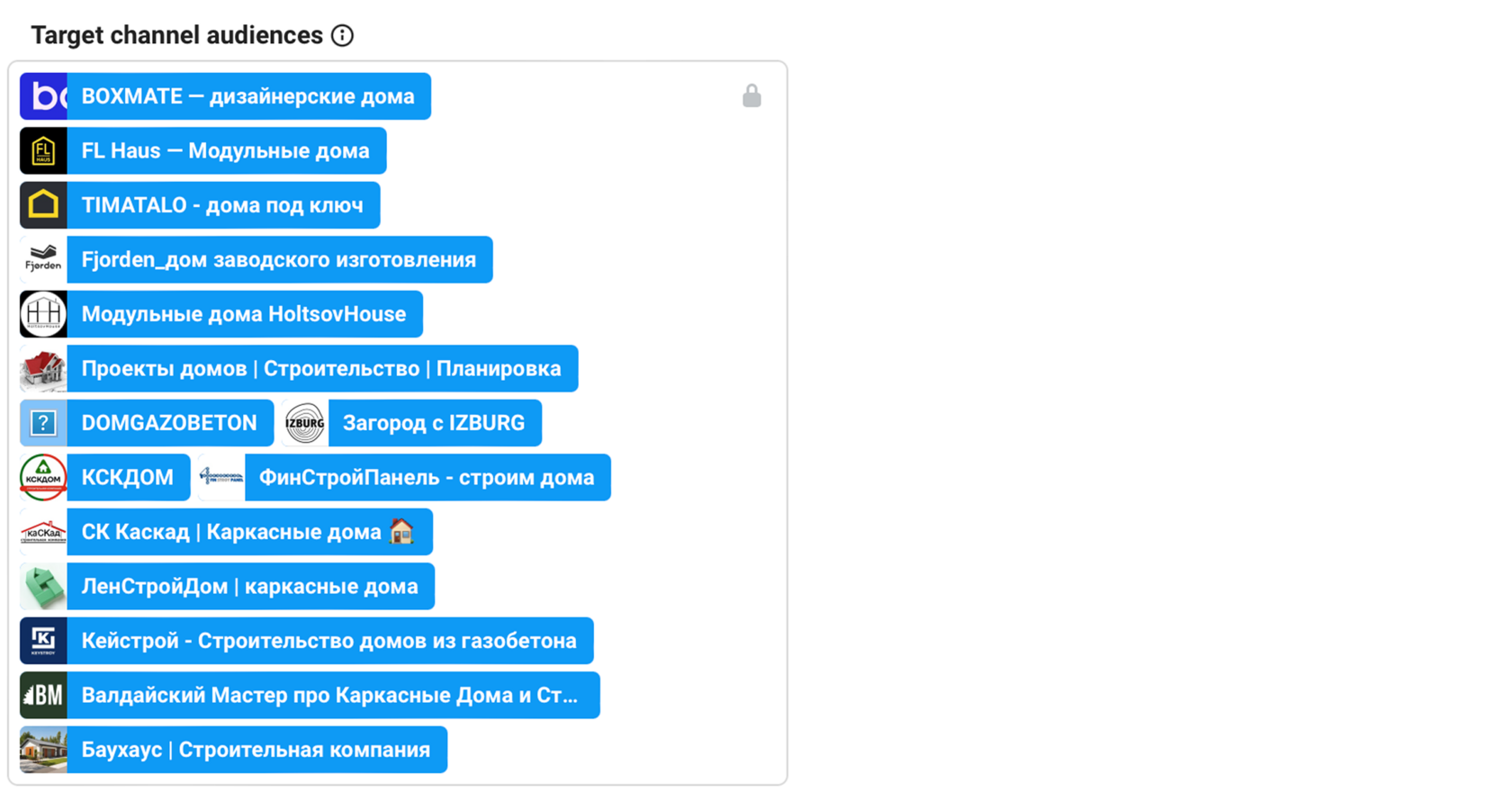Select the BOXMATE — дизайнерские дома channel tag
Viewport: 1512px width, 801px height.
click(x=225, y=96)
